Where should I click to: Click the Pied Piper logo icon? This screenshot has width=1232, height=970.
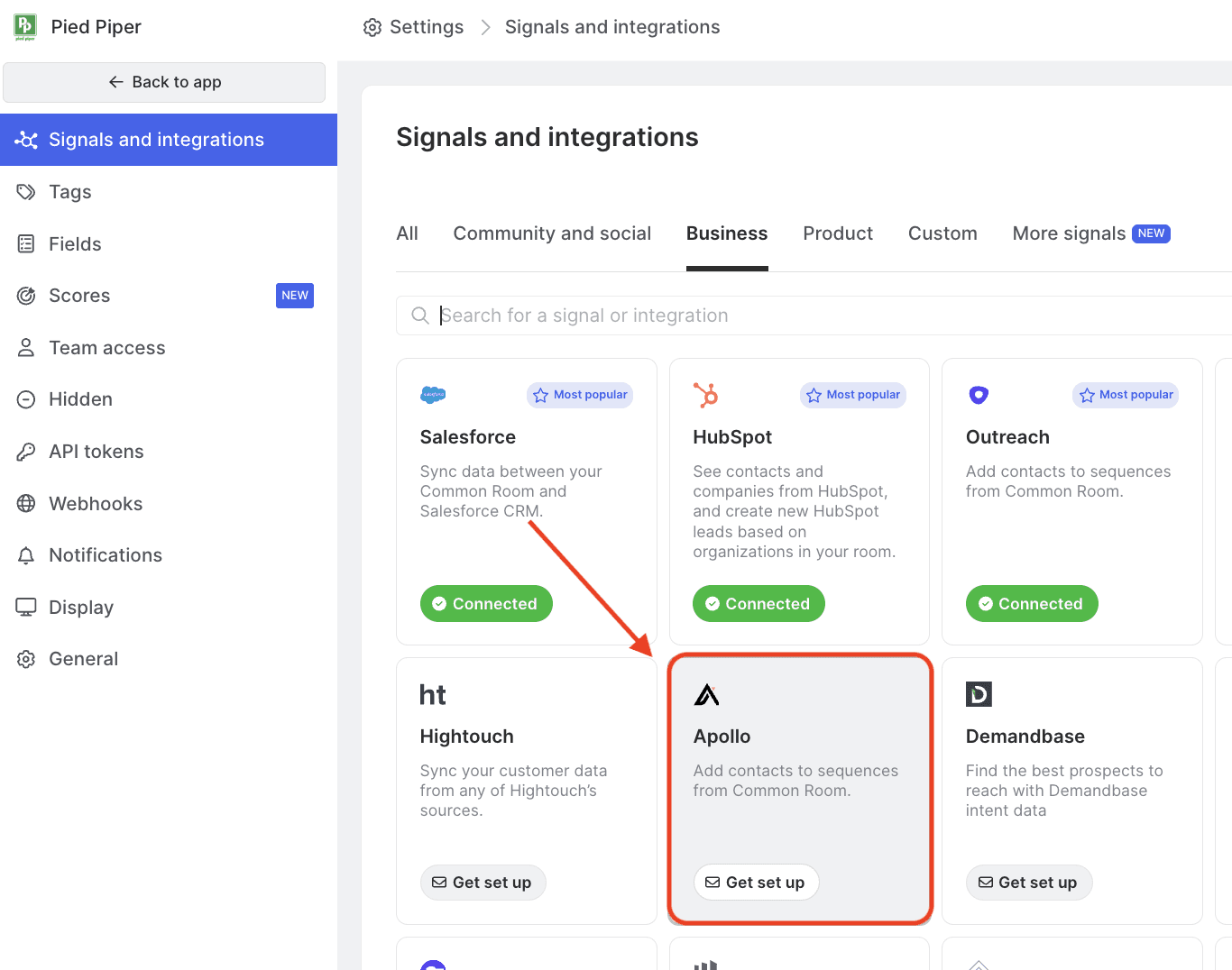point(25,27)
